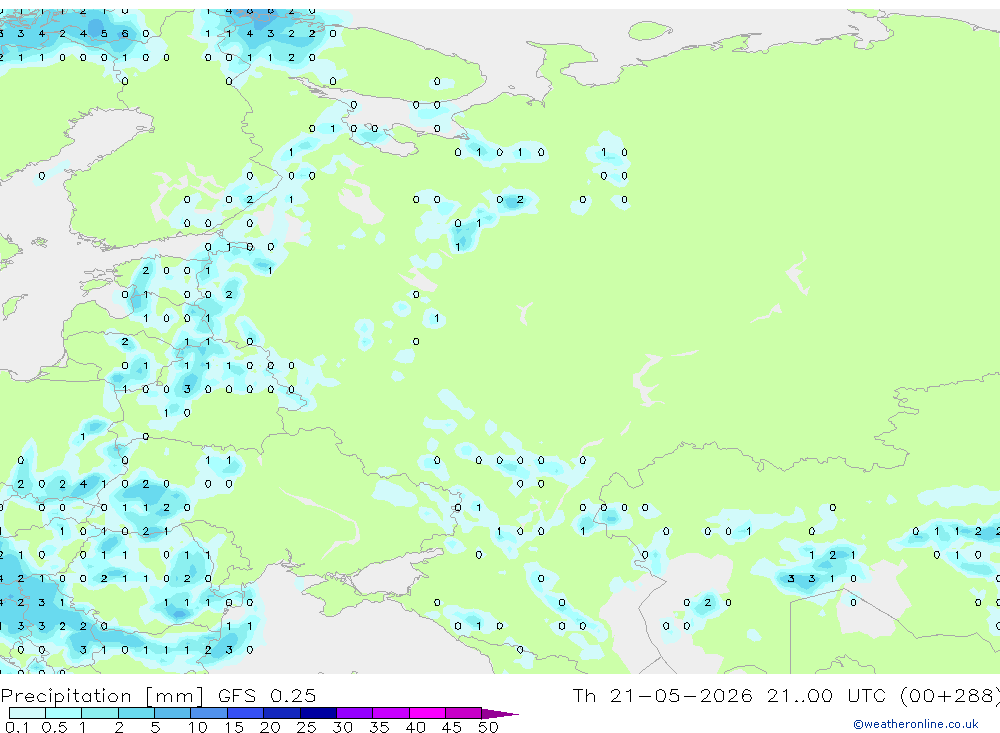Click the 5–10 mm legend color swatch

(172, 713)
